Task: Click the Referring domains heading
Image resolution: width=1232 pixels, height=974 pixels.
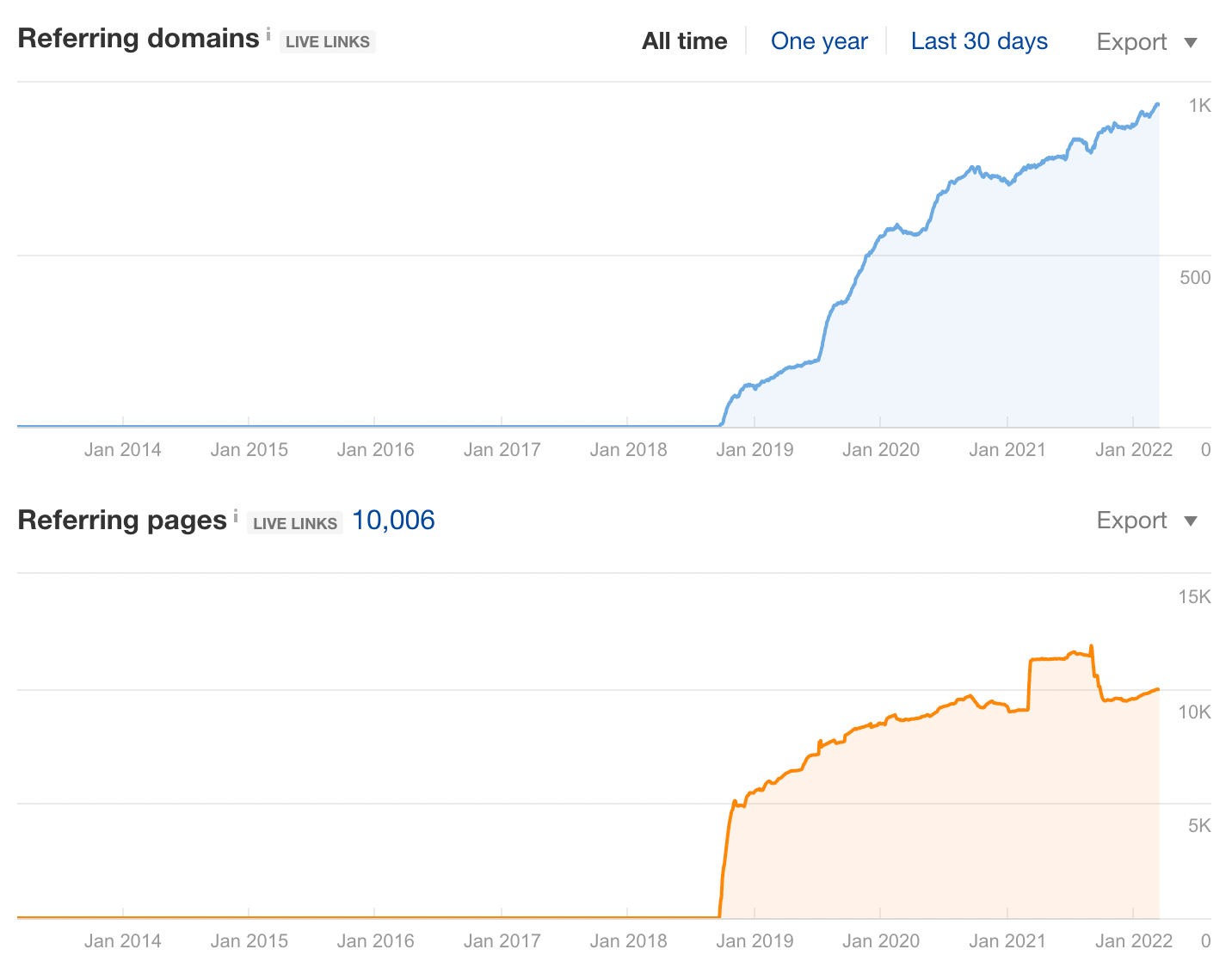Action: point(139,39)
